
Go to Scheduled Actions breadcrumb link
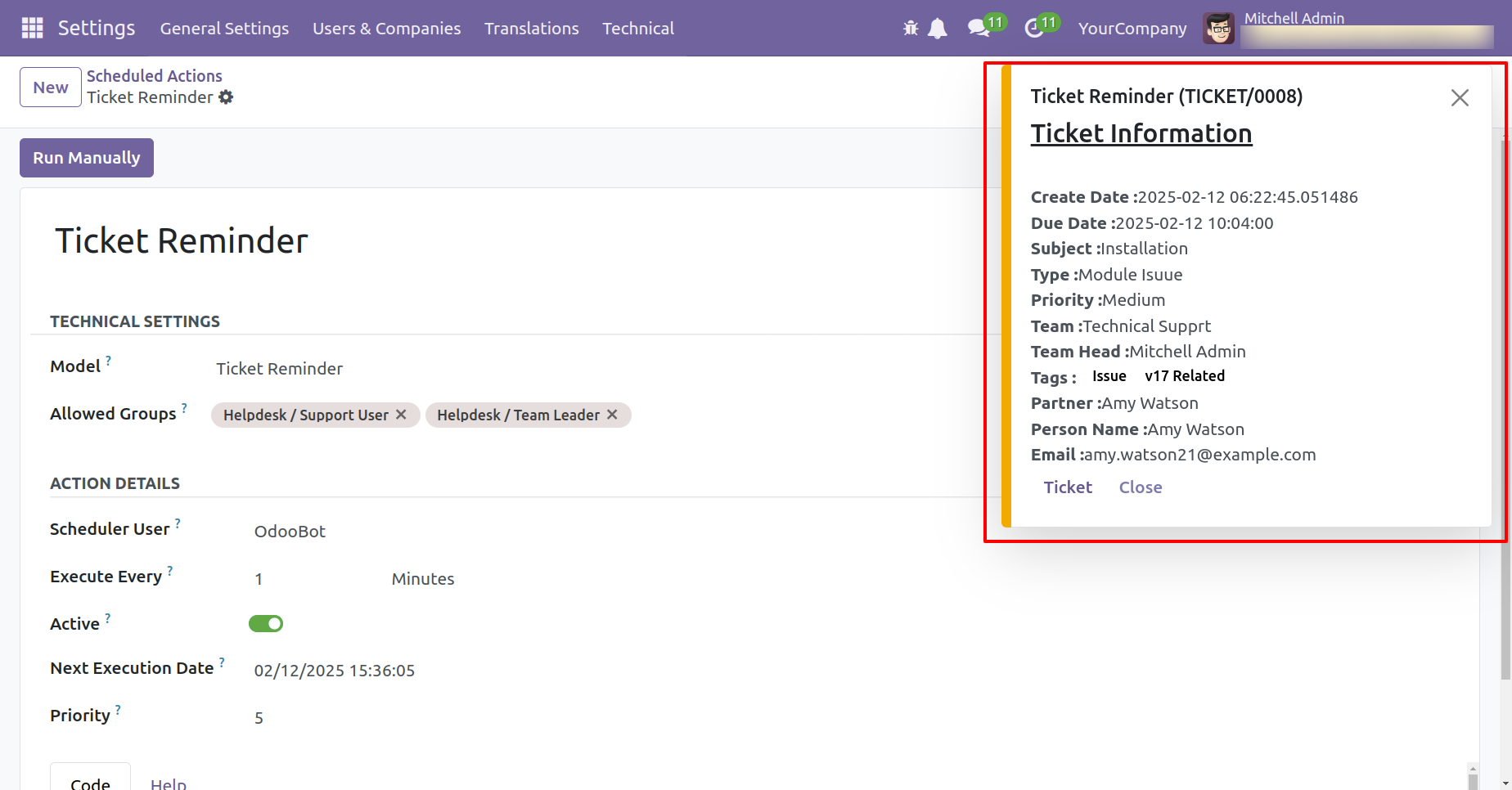(x=155, y=76)
